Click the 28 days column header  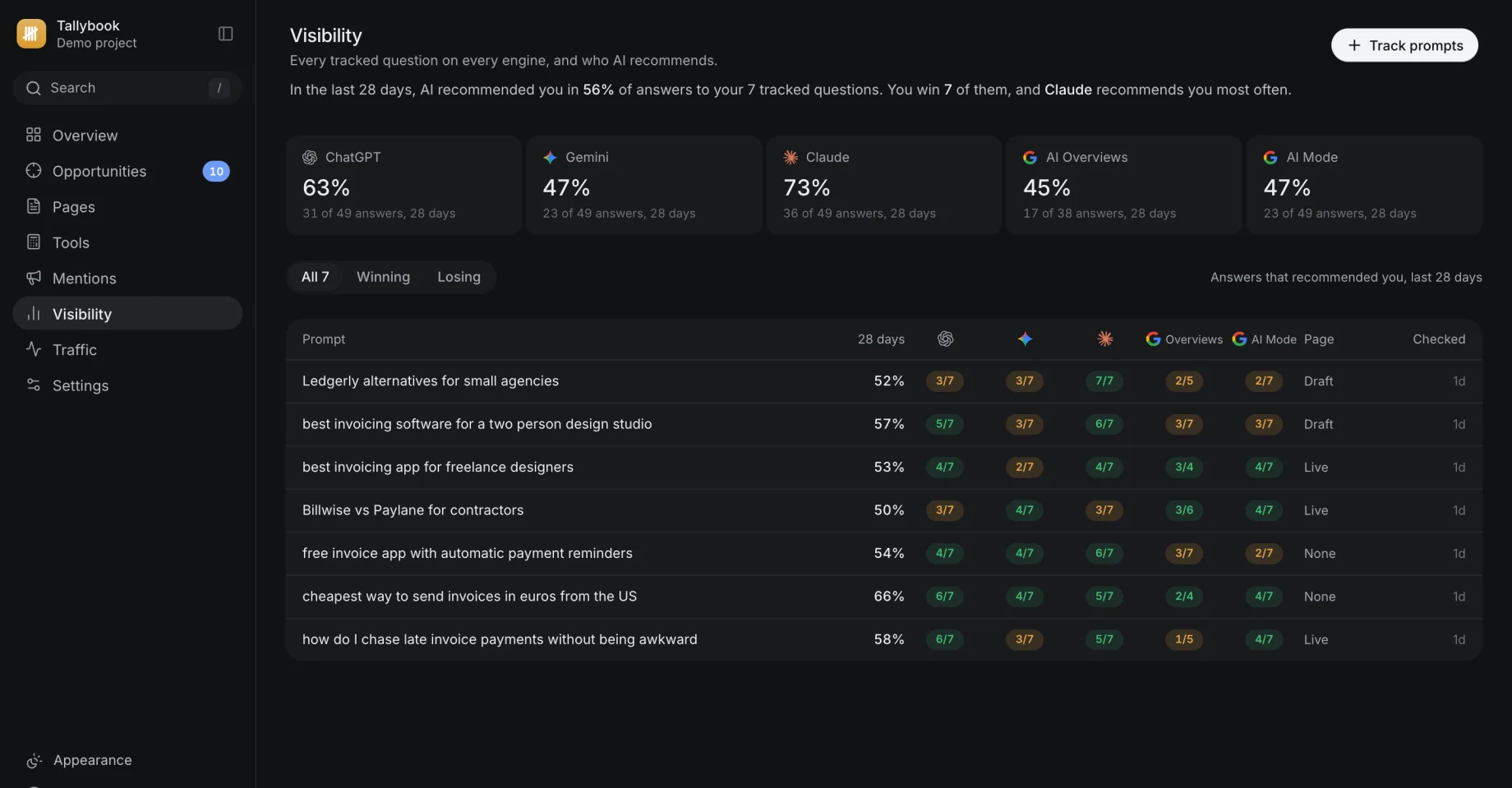[881, 339]
